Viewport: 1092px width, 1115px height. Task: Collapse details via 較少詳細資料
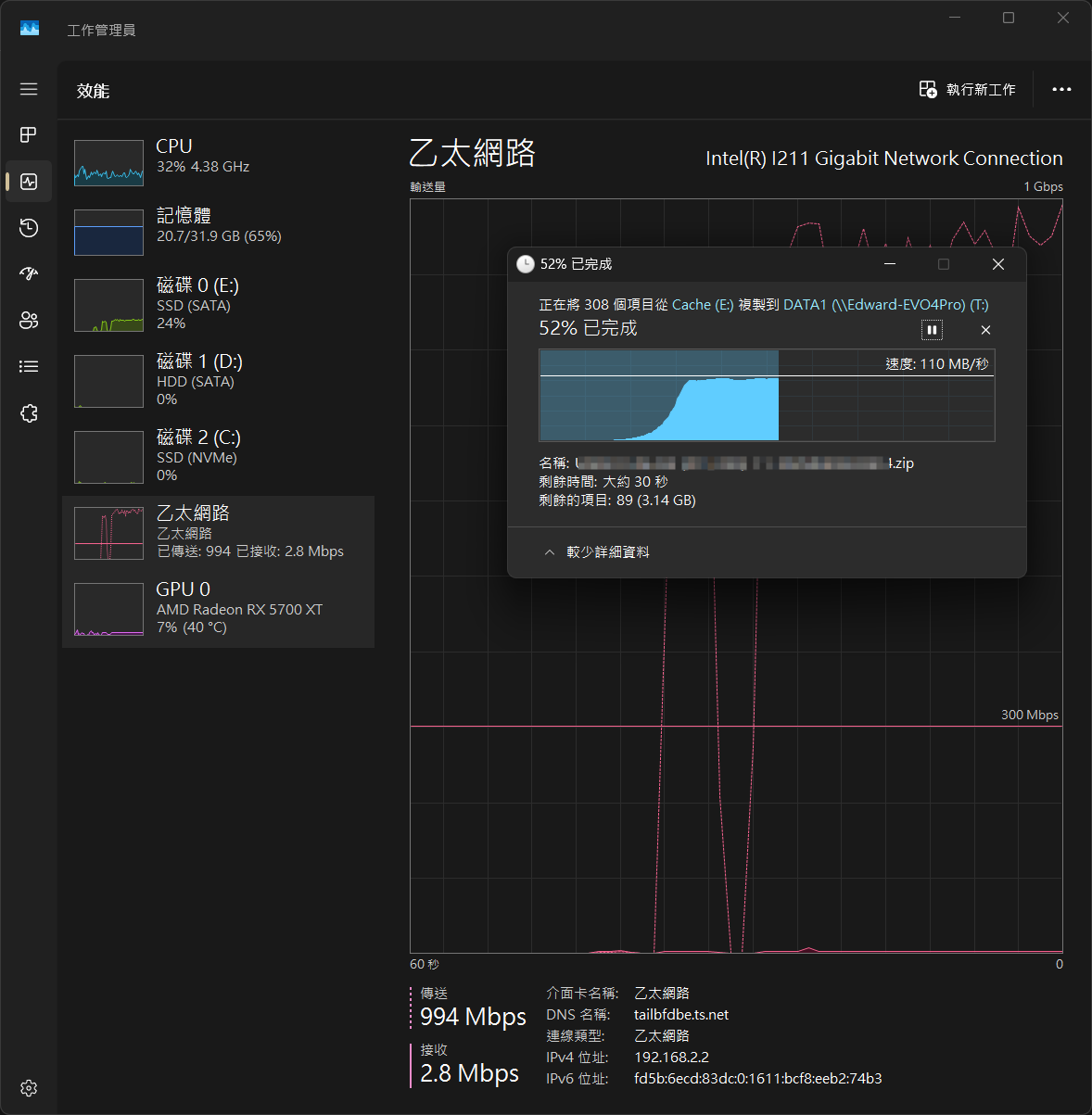597,551
